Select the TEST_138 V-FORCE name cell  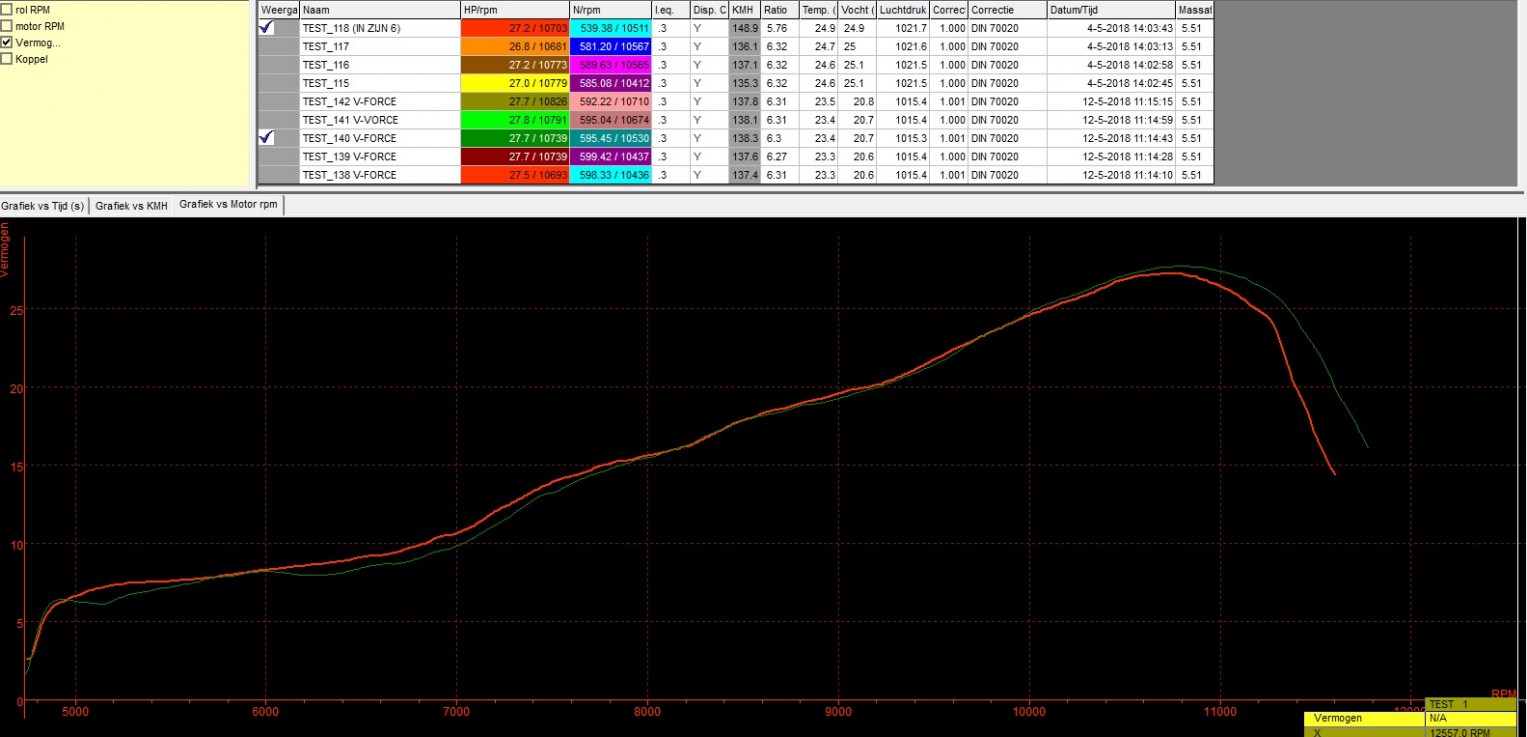click(x=380, y=175)
